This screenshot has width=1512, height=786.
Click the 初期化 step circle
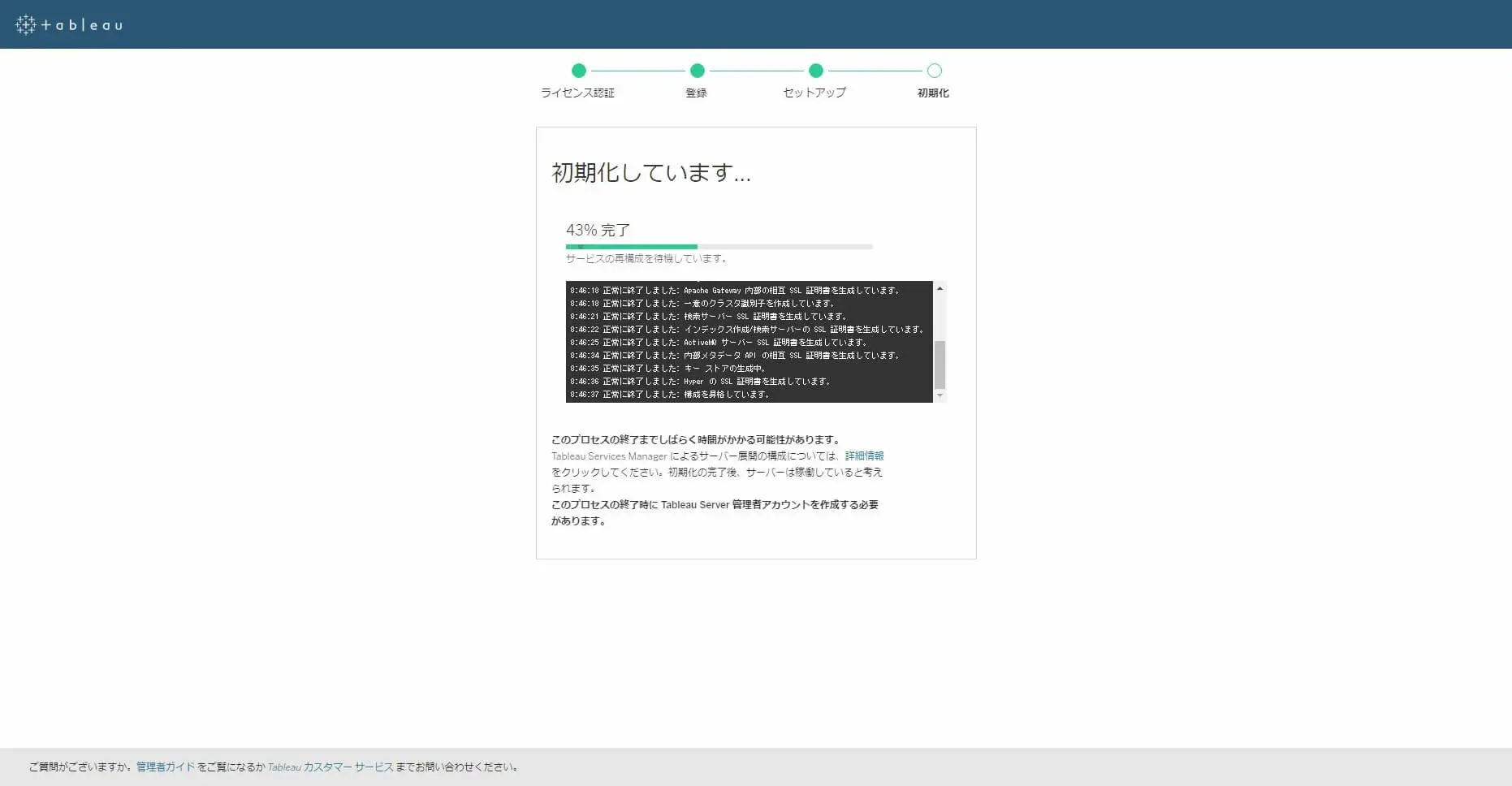(x=935, y=71)
